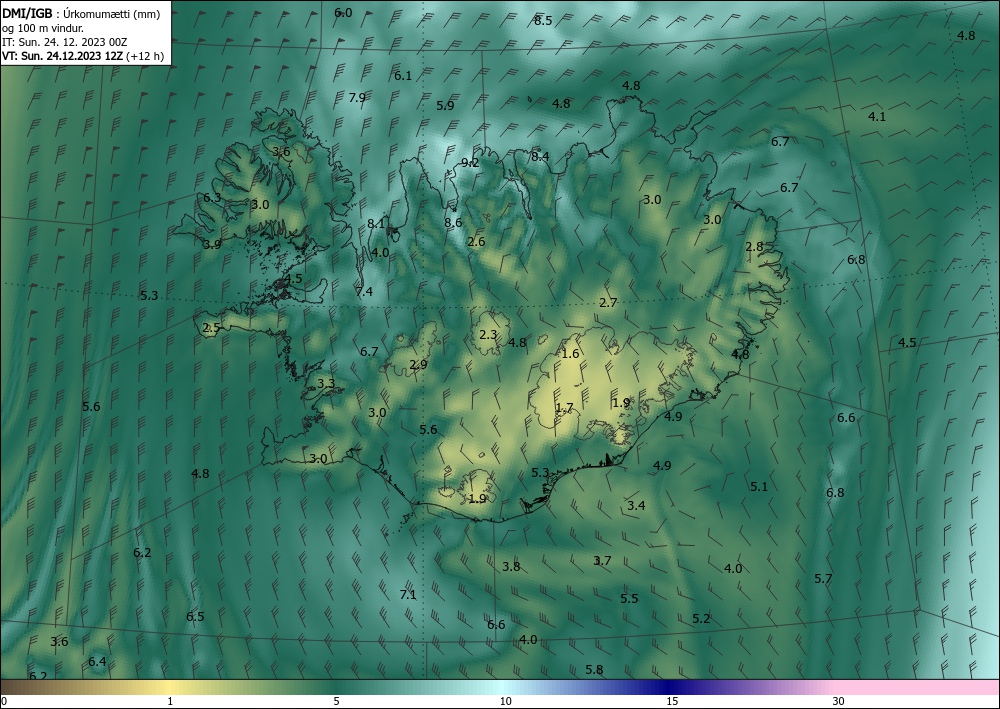1000x709 pixels.
Task: Click the 2.9 glacier value
Action: [x=418, y=365]
